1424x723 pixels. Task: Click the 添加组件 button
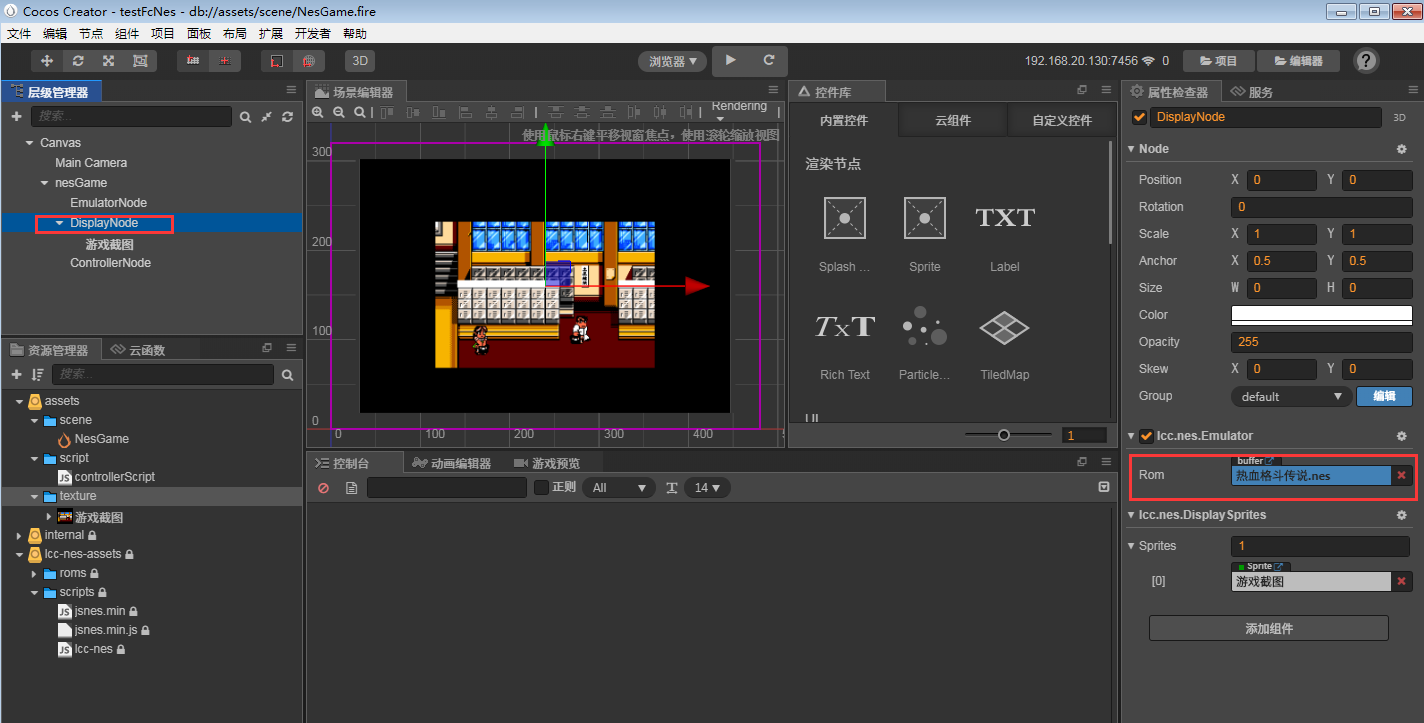[1269, 628]
